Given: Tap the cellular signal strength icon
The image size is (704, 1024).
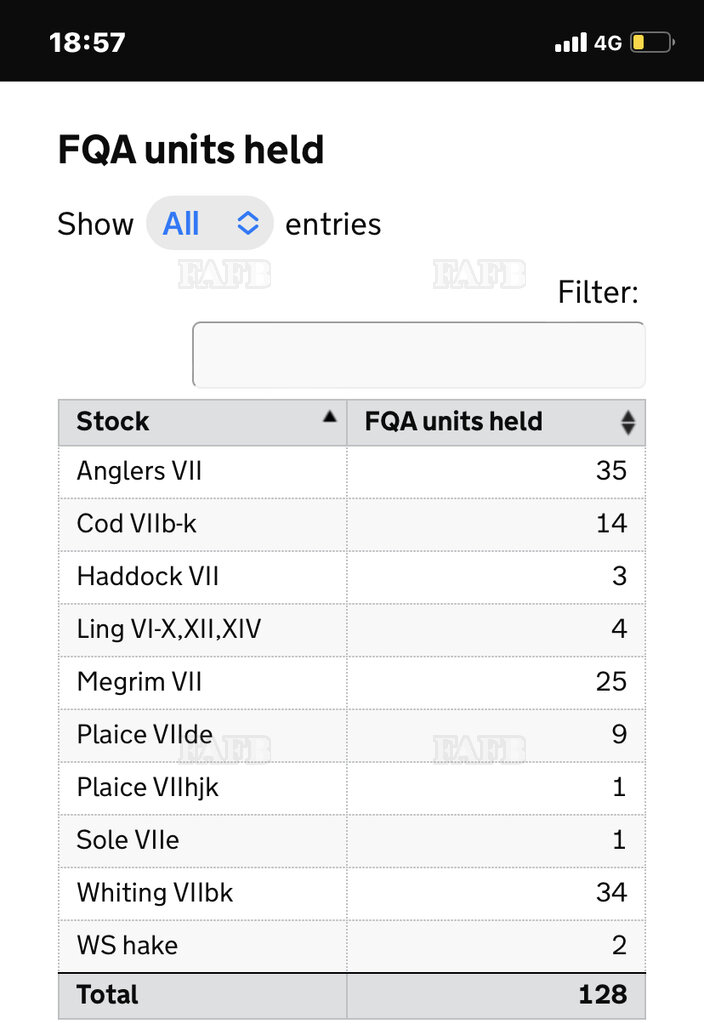Looking at the screenshot, I should pyautogui.click(x=571, y=42).
